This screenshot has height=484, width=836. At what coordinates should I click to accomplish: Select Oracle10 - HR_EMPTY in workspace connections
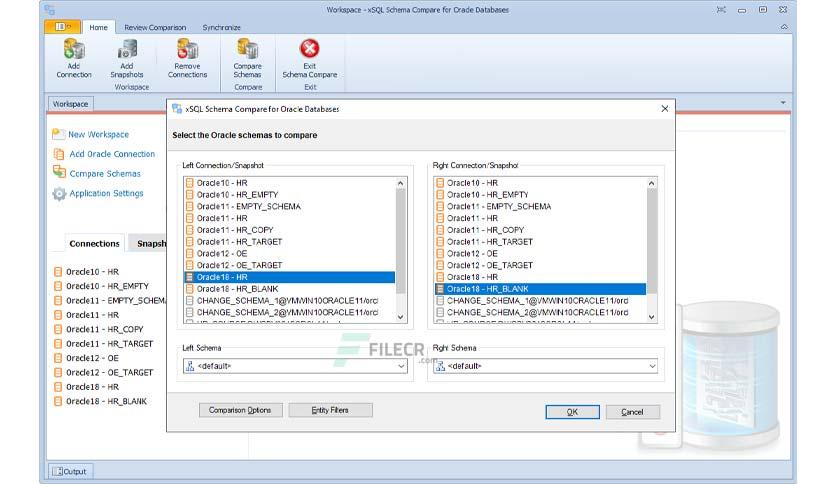click(101, 286)
